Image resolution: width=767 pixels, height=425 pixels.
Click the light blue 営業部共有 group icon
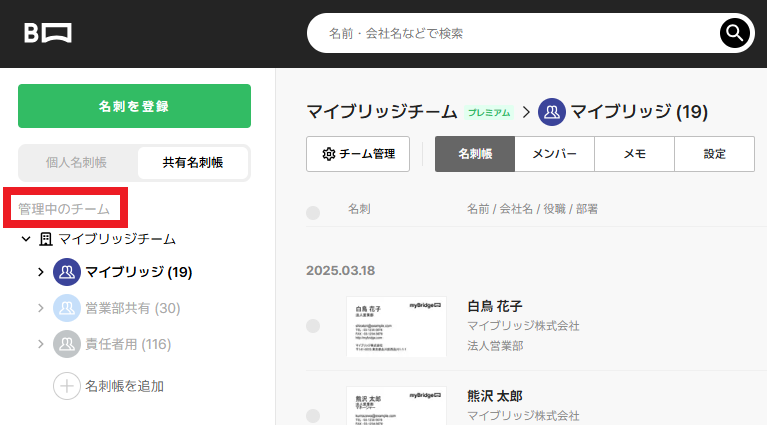[x=67, y=308]
